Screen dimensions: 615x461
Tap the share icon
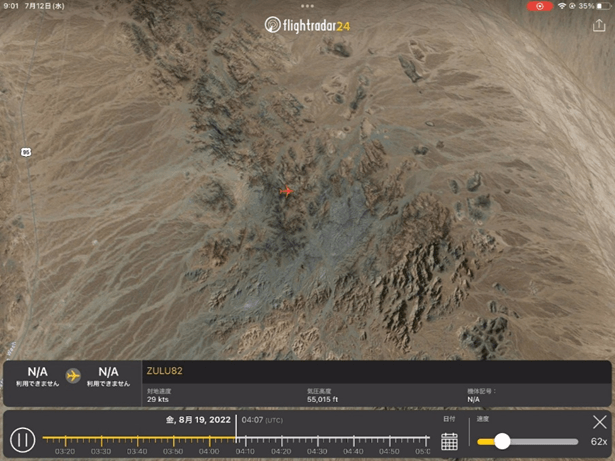(x=599, y=26)
